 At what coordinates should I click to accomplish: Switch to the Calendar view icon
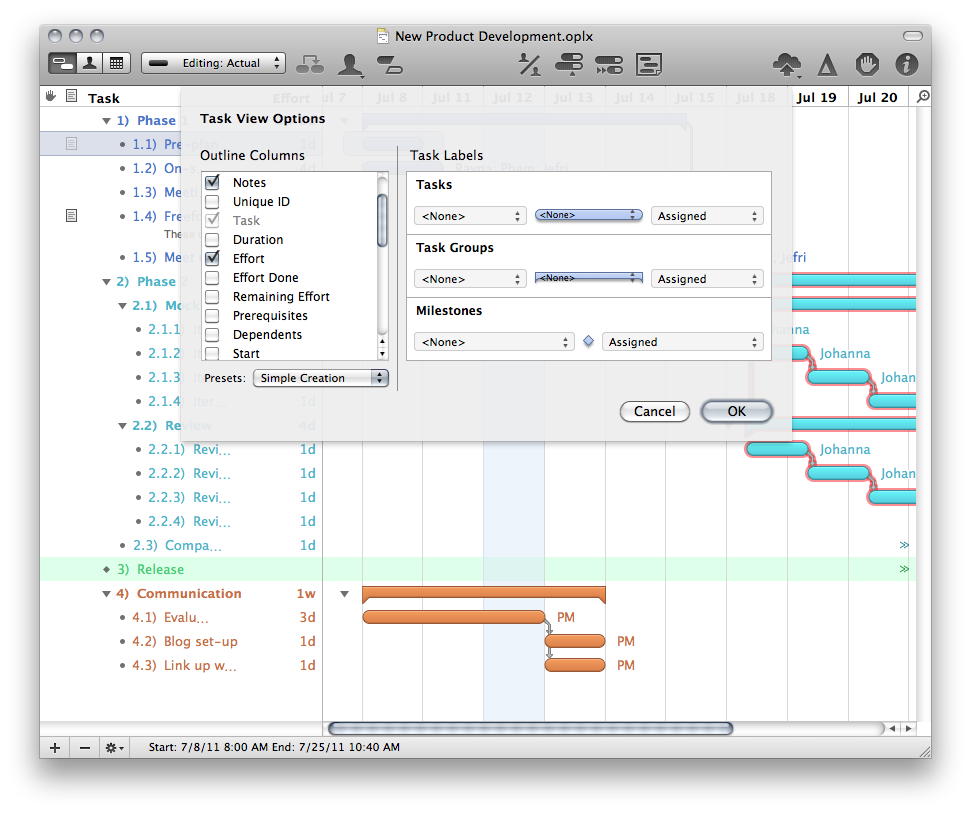click(116, 63)
